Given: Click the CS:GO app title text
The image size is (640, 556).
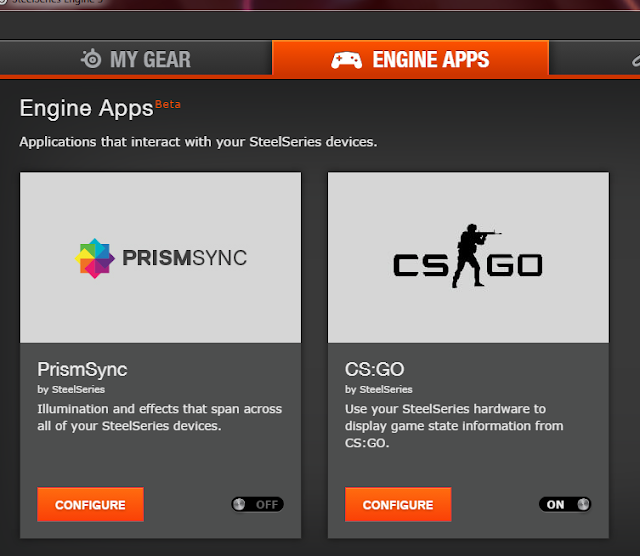Looking at the screenshot, I should [374, 369].
